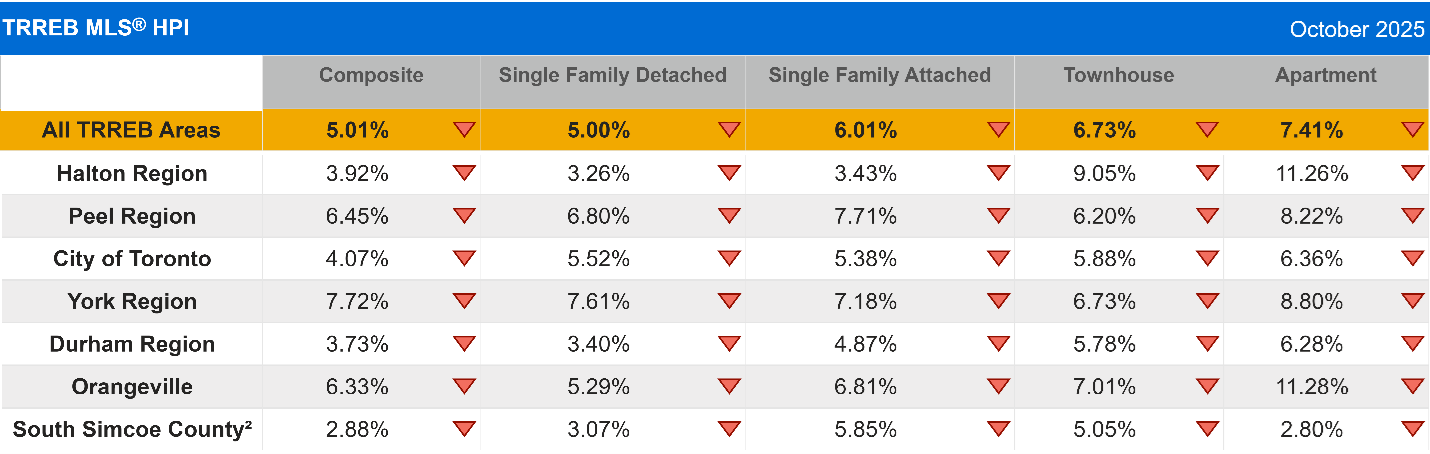Click the red arrow next to Halton Region Apartment 11.26%

(1412, 172)
